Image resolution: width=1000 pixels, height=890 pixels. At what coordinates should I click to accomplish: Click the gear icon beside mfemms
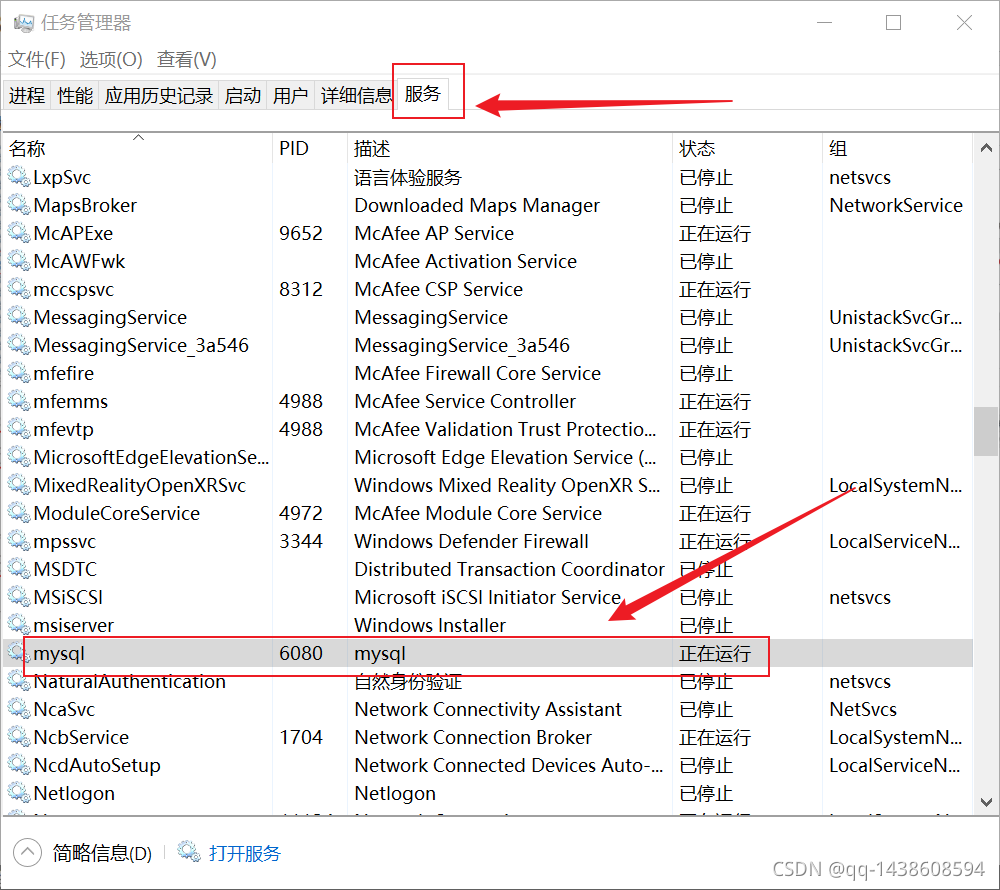18,401
